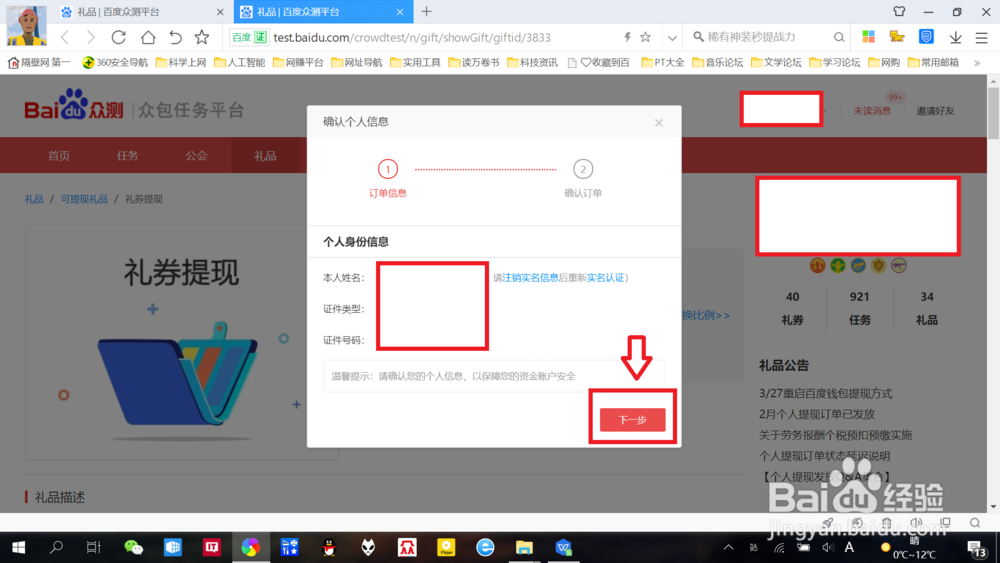Open the Windows Start menu

pos(18,547)
